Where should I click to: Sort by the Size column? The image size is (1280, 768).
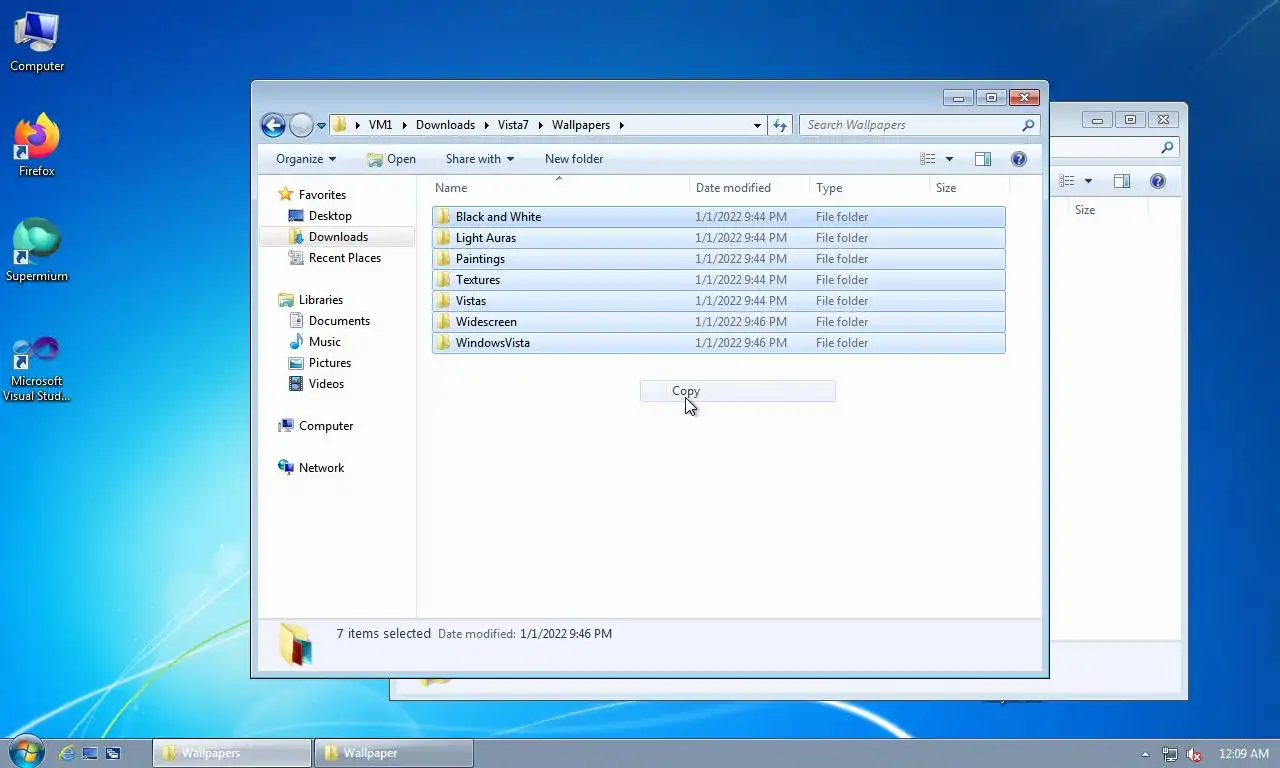969,188
